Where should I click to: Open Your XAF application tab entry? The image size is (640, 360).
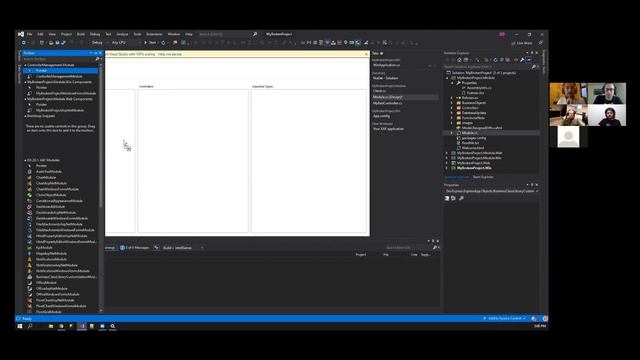388,129
